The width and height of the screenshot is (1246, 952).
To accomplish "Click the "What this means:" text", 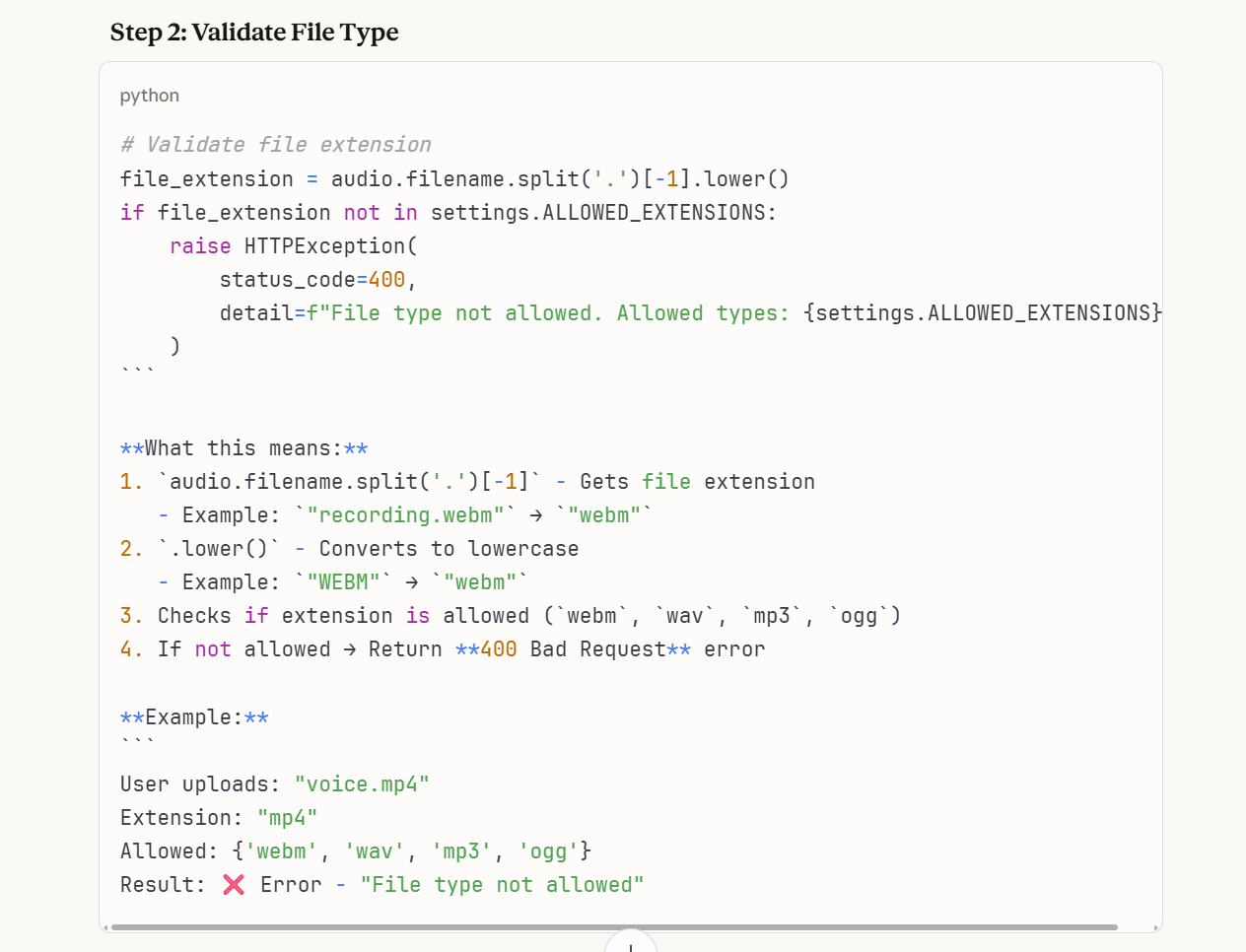I will tap(243, 448).
